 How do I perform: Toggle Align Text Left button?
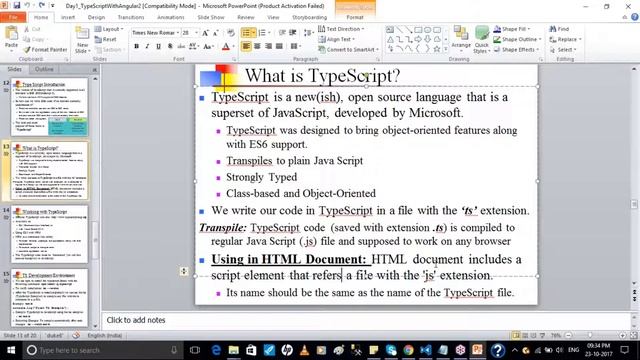point(246,46)
